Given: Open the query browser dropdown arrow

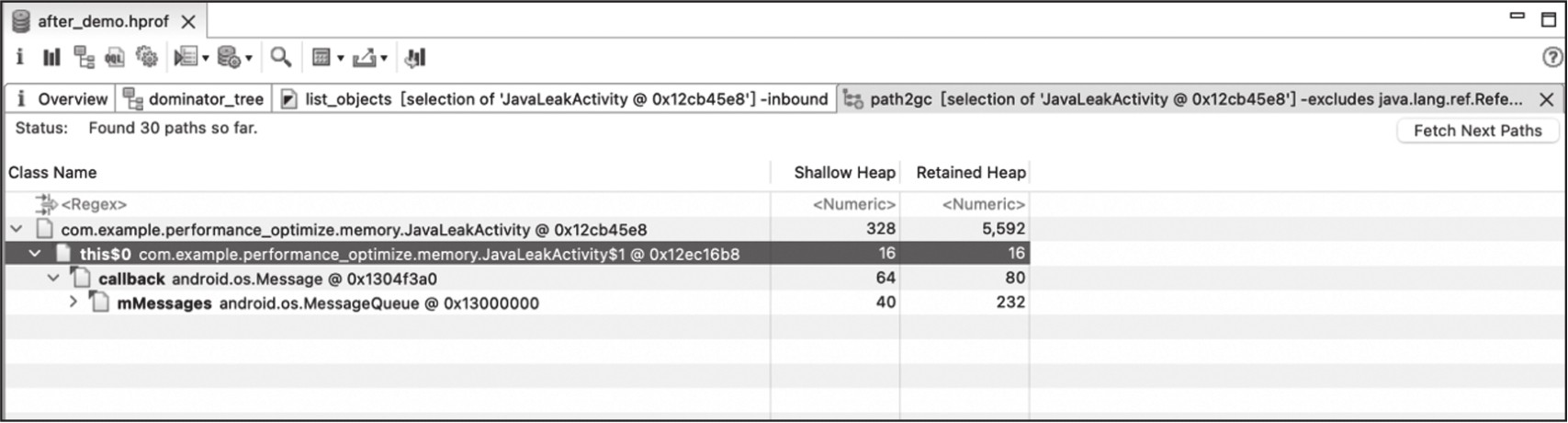Looking at the screenshot, I should 249,59.
